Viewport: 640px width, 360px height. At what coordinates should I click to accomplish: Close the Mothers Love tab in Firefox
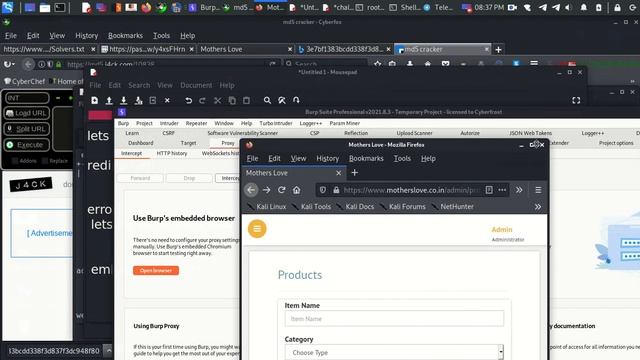point(338,173)
